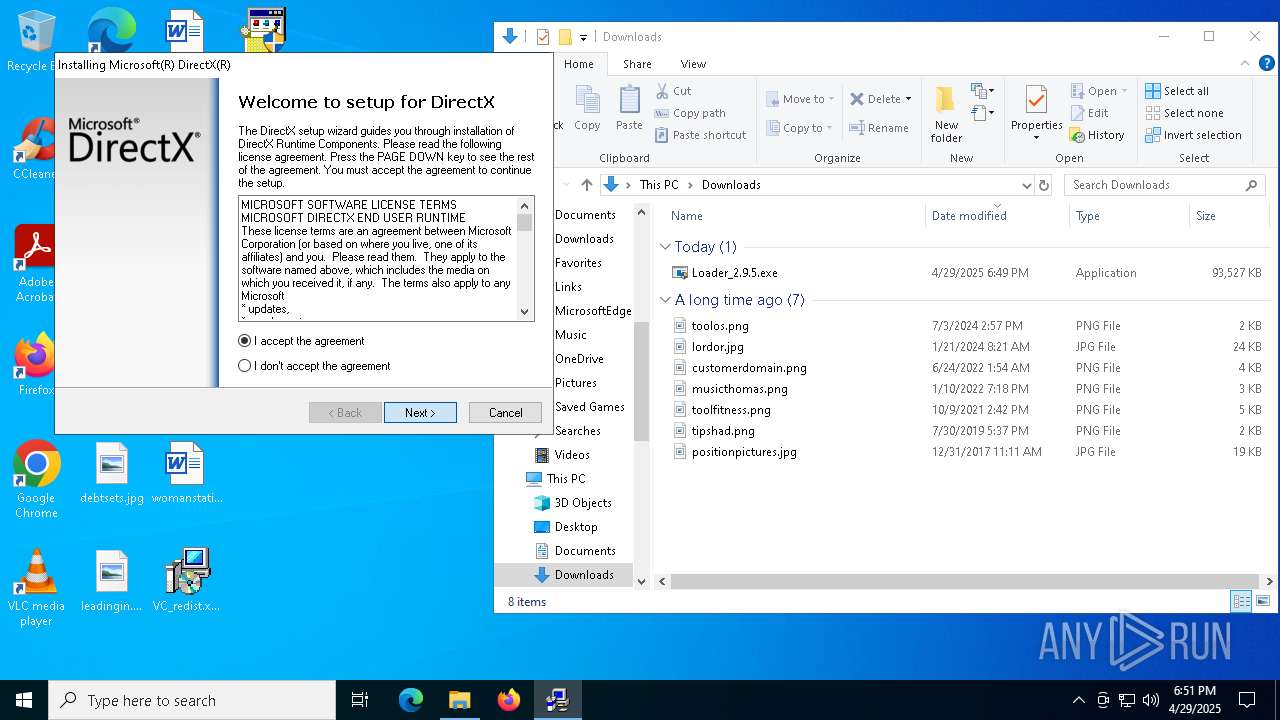Click the horizontal scrollbar in file list
This screenshot has width=1280, height=720.
tap(964, 581)
